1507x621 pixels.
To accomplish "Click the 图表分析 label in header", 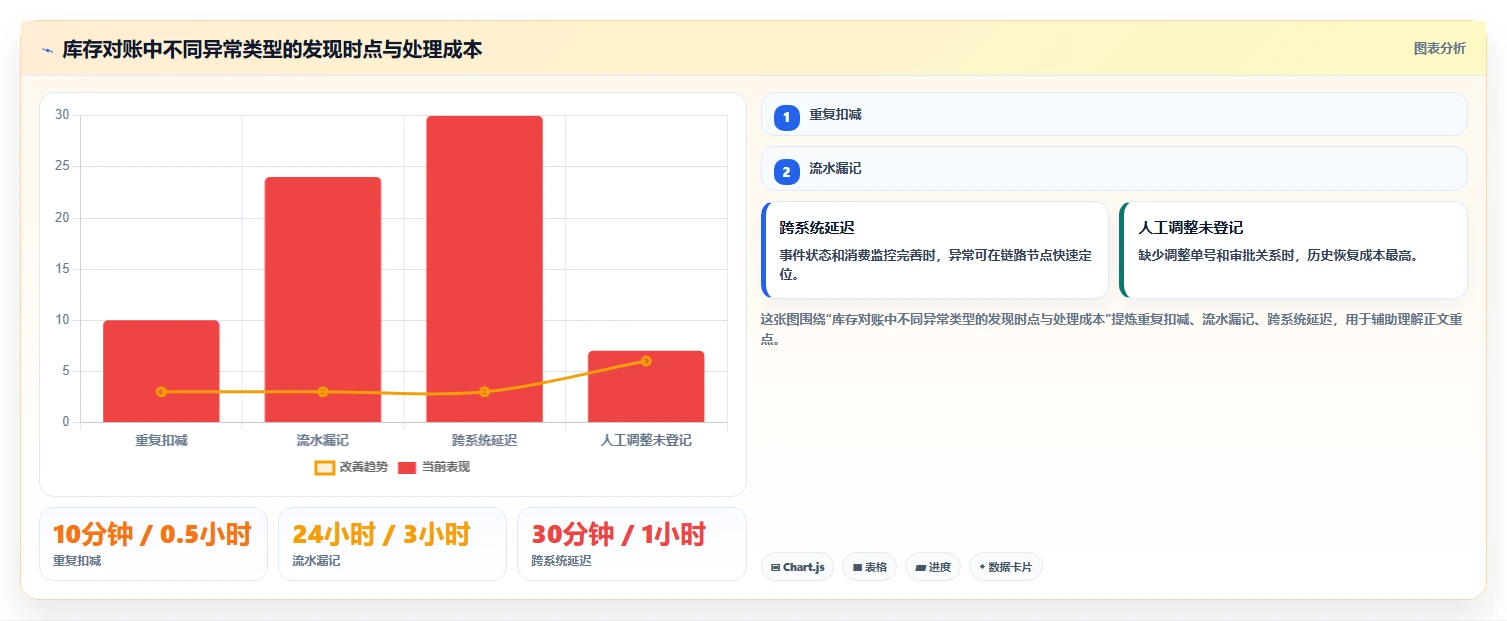I will click(1439, 49).
